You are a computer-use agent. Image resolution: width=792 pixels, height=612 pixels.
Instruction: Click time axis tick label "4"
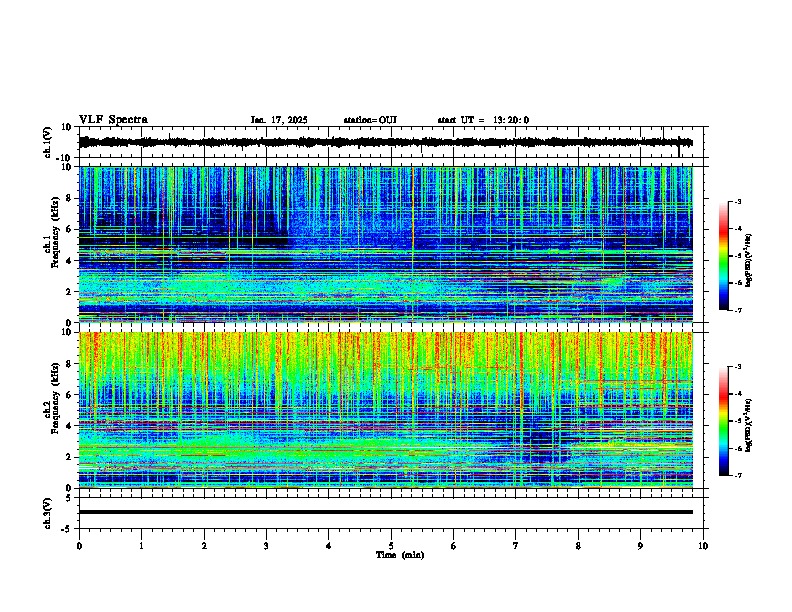coord(329,546)
